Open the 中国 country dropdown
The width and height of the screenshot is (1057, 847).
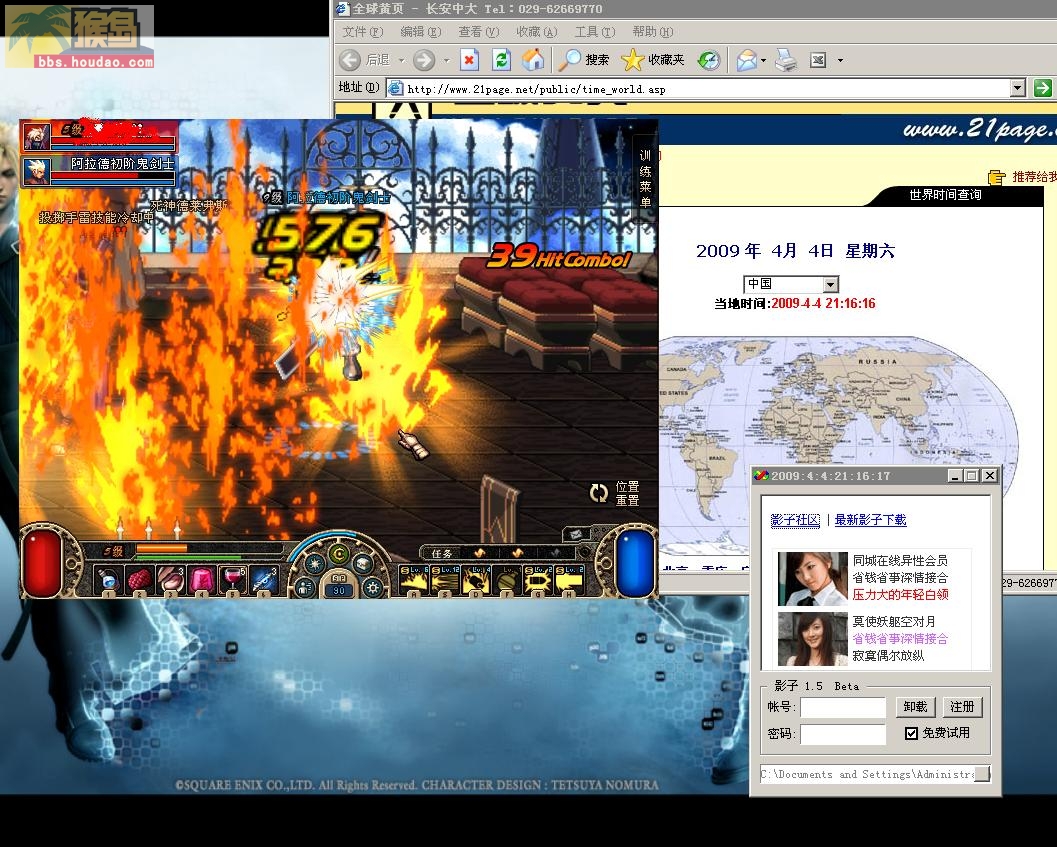[x=831, y=284]
